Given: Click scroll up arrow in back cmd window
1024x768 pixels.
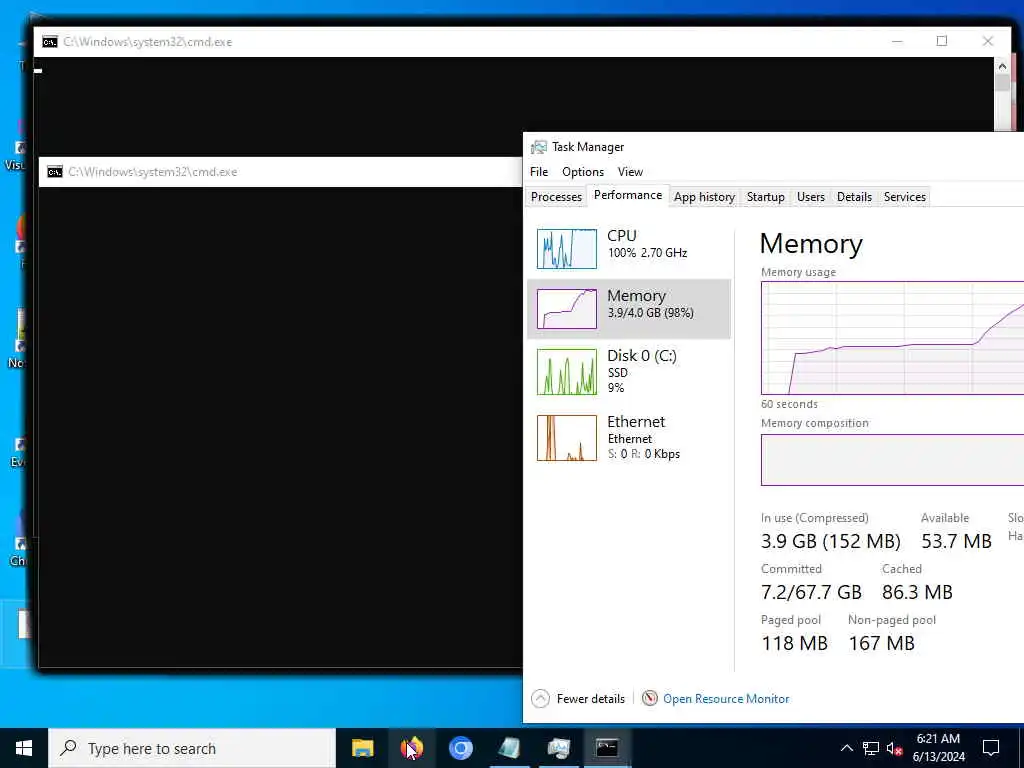Looking at the screenshot, I should [x=1002, y=66].
